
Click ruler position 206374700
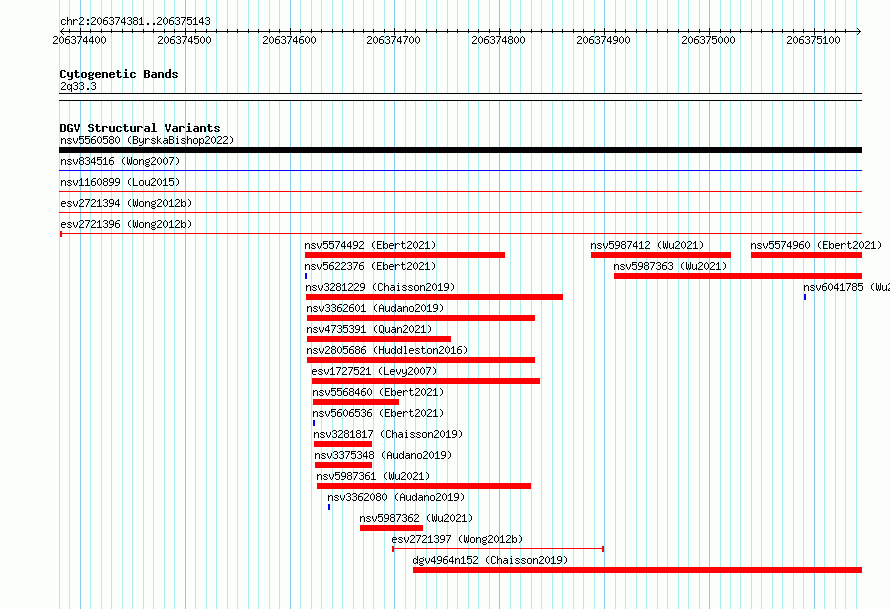tap(393, 40)
